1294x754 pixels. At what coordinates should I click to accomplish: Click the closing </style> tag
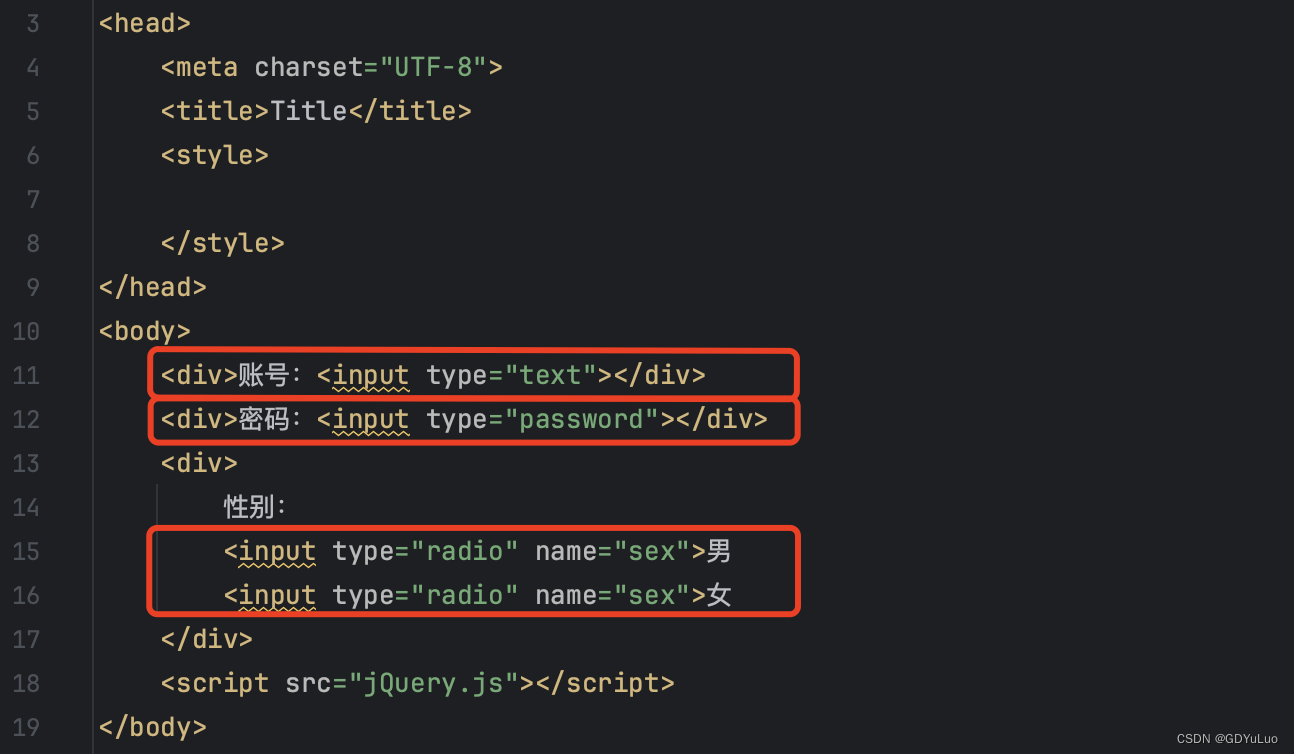point(223,243)
